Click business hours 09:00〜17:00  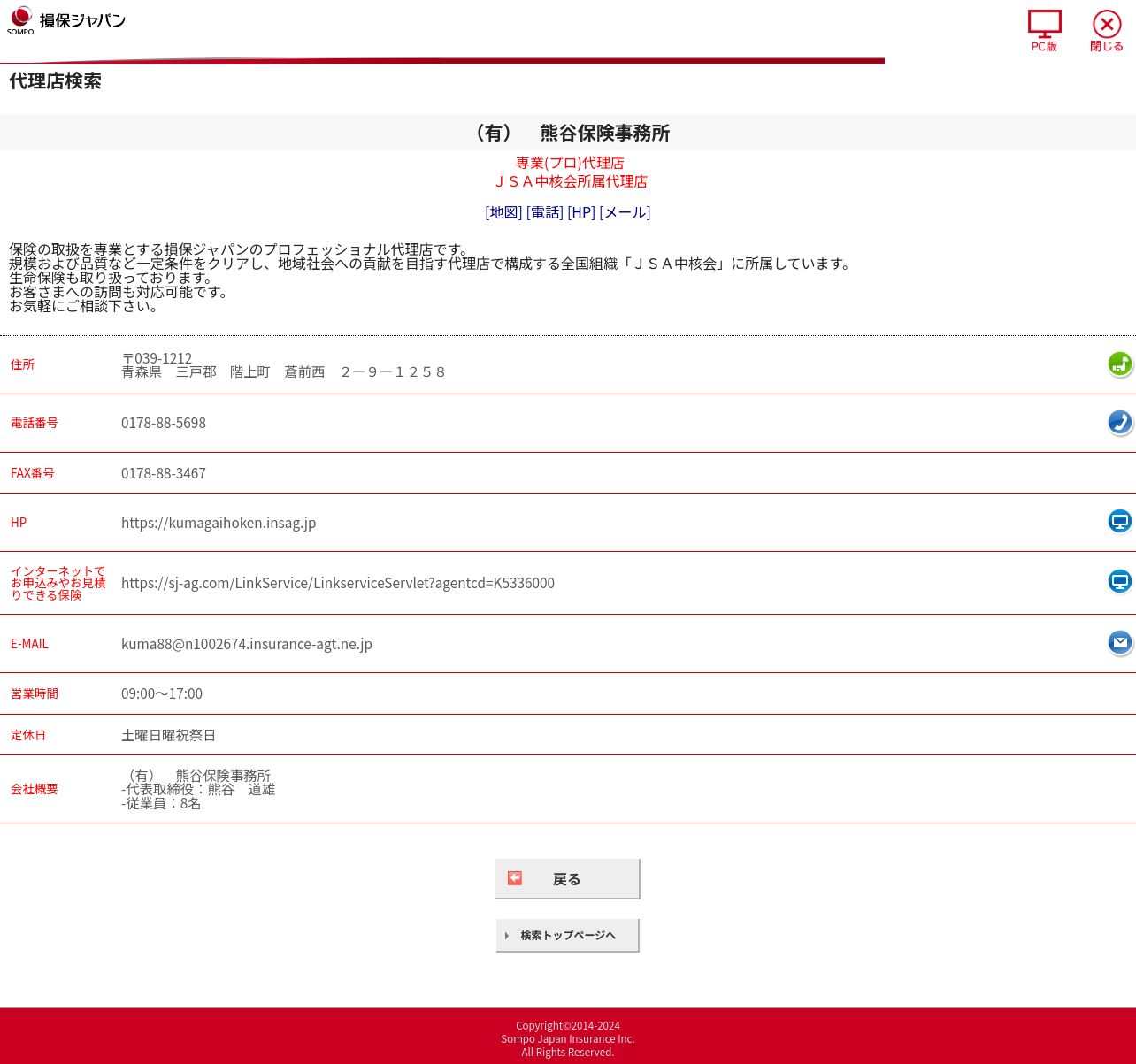pos(162,693)
